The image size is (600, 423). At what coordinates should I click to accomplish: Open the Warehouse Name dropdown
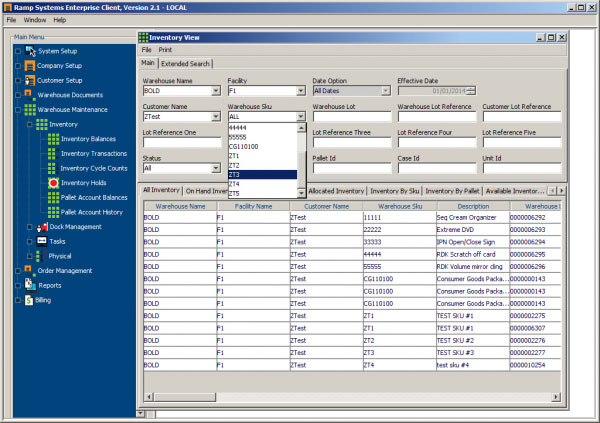pyautogui.click(x=216, y=91)
